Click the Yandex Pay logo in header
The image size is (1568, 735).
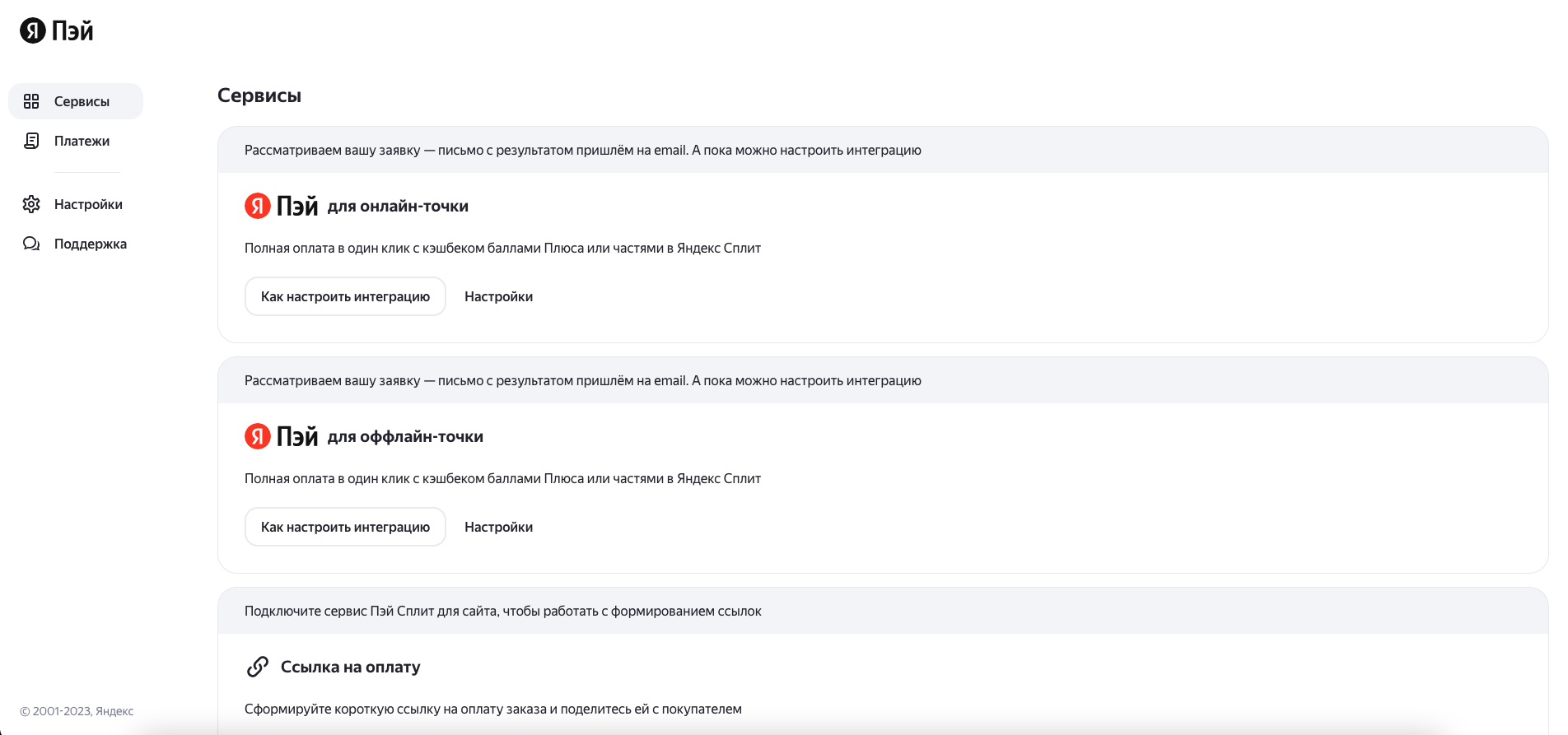[x=56, y=31]
